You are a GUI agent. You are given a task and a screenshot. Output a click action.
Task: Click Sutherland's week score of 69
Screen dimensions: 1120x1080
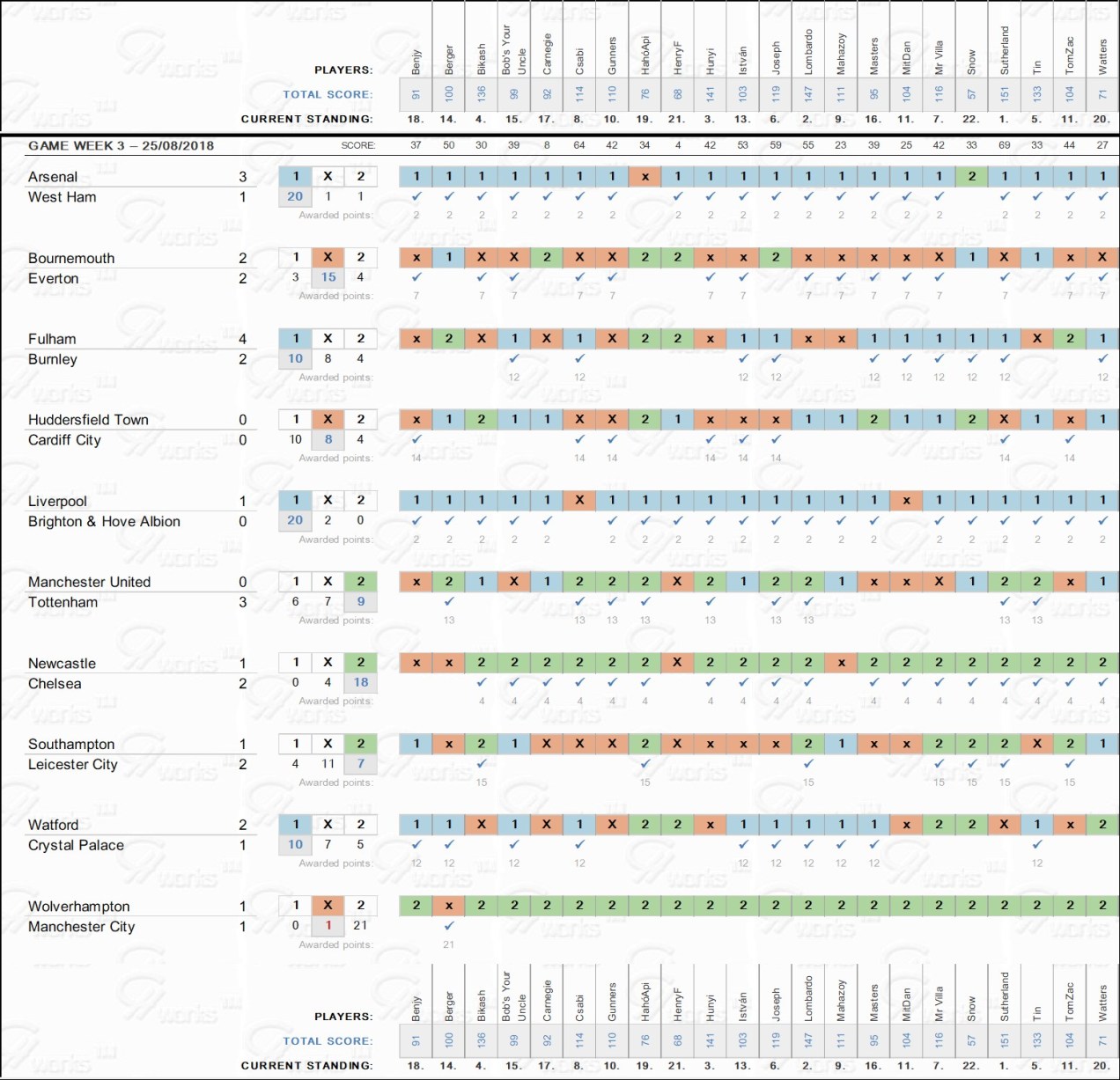pos(1005,145)
